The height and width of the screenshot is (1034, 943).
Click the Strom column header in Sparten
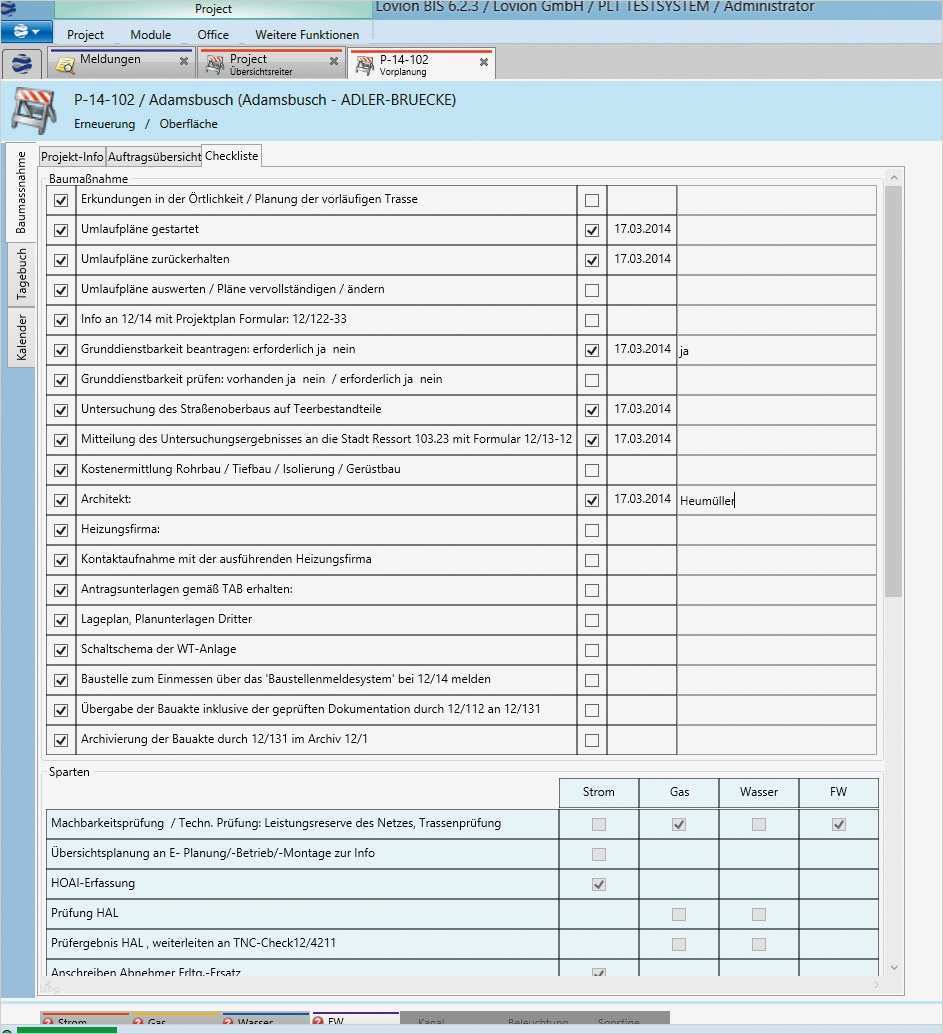599,792
